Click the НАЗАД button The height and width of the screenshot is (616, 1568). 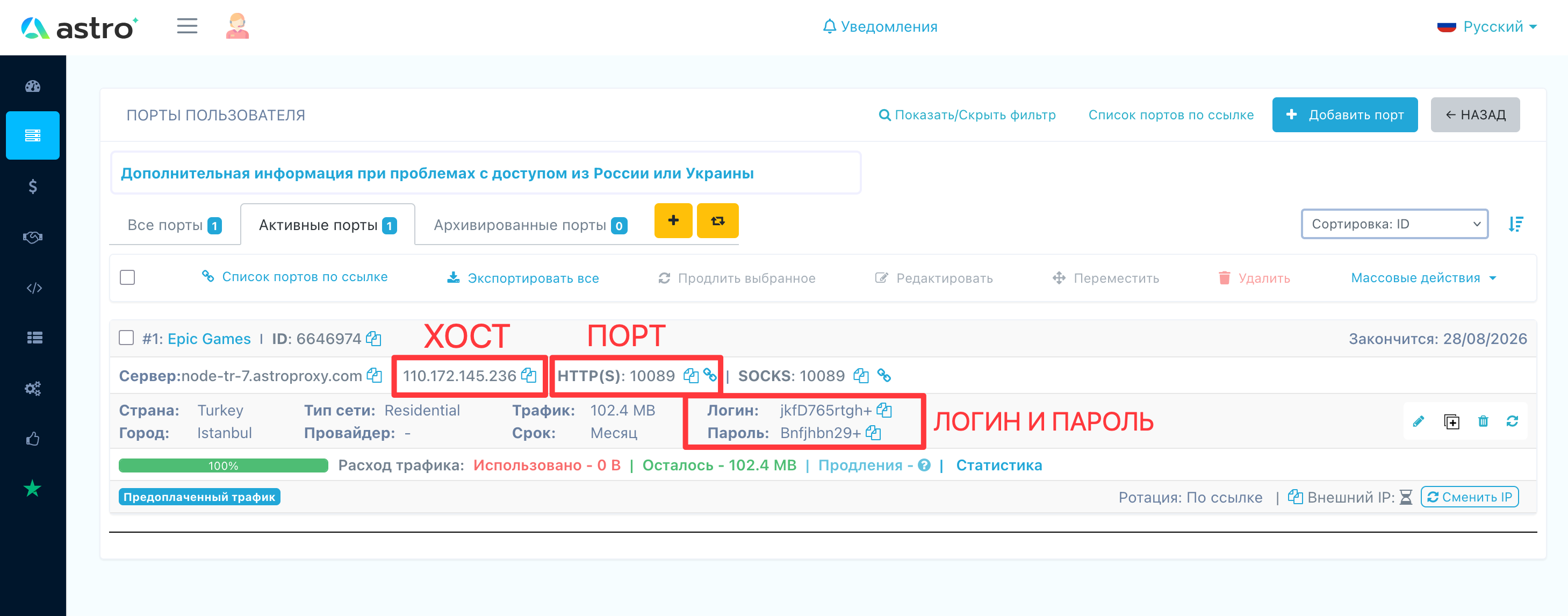tap(1475, 114)
